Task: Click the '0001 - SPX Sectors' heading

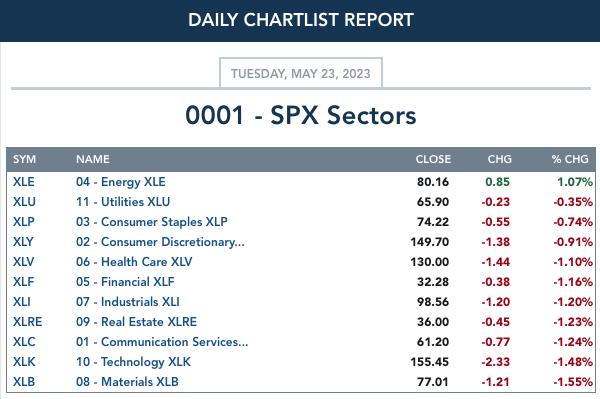Action: point(301,115)
